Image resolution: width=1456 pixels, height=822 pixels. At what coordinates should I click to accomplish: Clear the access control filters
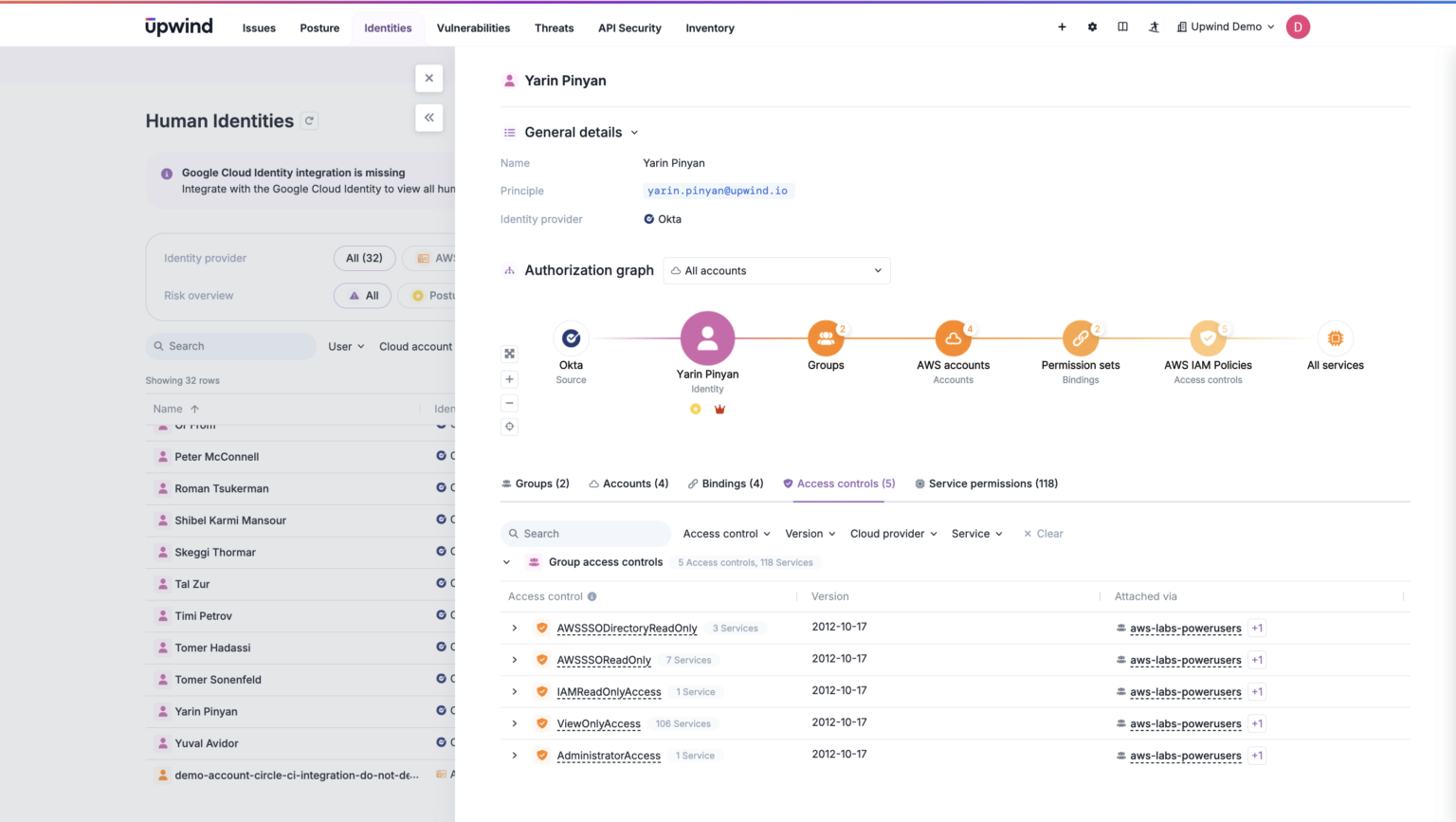coord(1043,533)
